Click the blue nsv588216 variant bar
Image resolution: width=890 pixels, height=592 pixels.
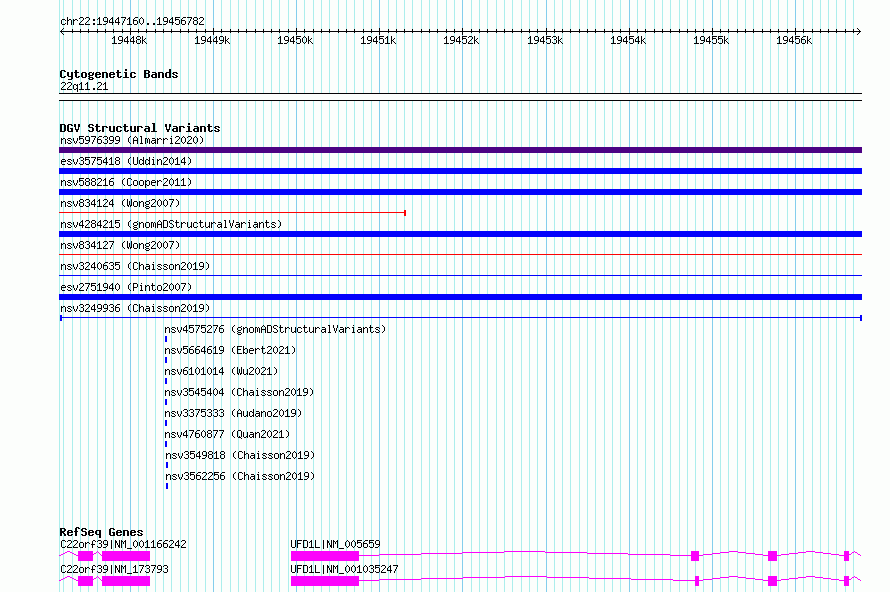[x=460, y=192]
